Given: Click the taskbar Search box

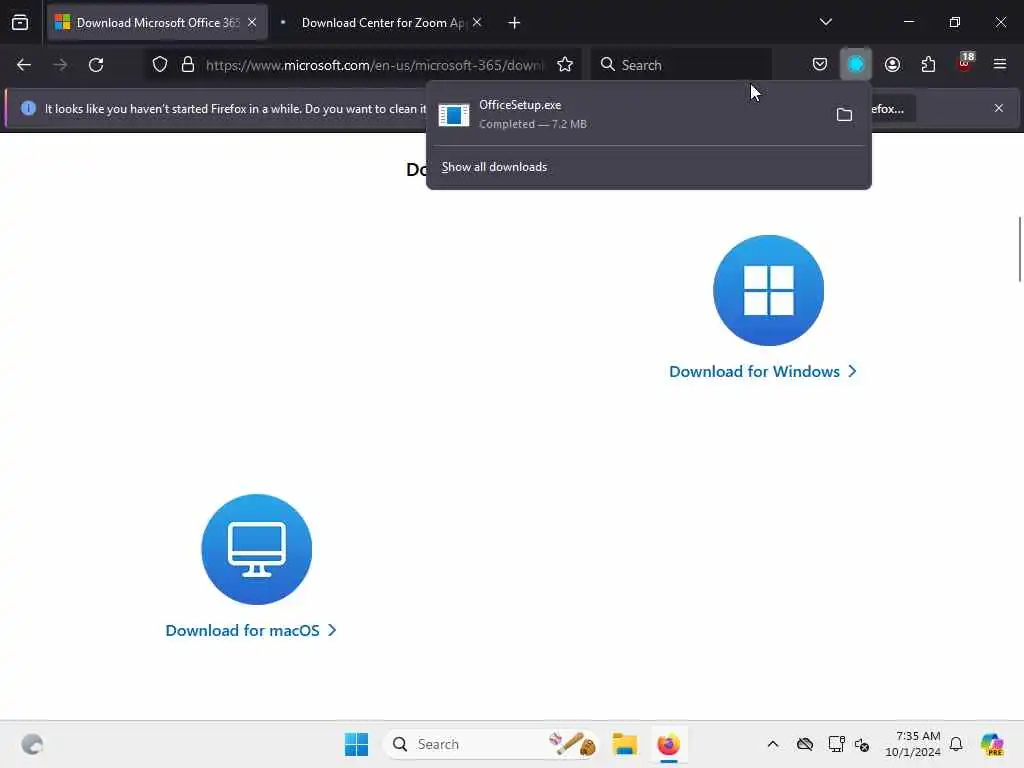Looking at the screenshot, I should tap(491, 744).
